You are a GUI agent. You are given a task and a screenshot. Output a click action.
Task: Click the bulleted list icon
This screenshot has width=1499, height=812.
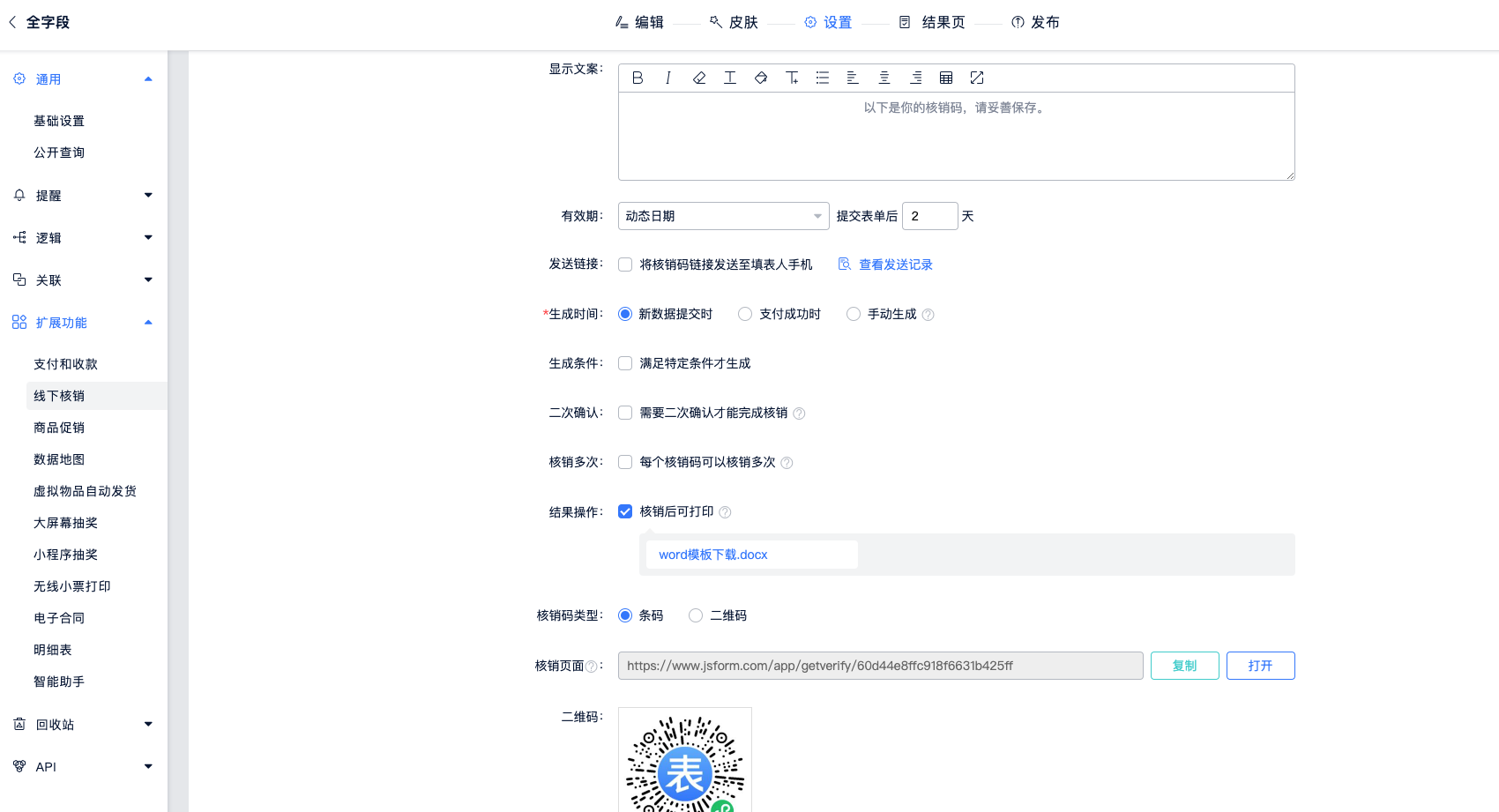[x=823, y=78]
